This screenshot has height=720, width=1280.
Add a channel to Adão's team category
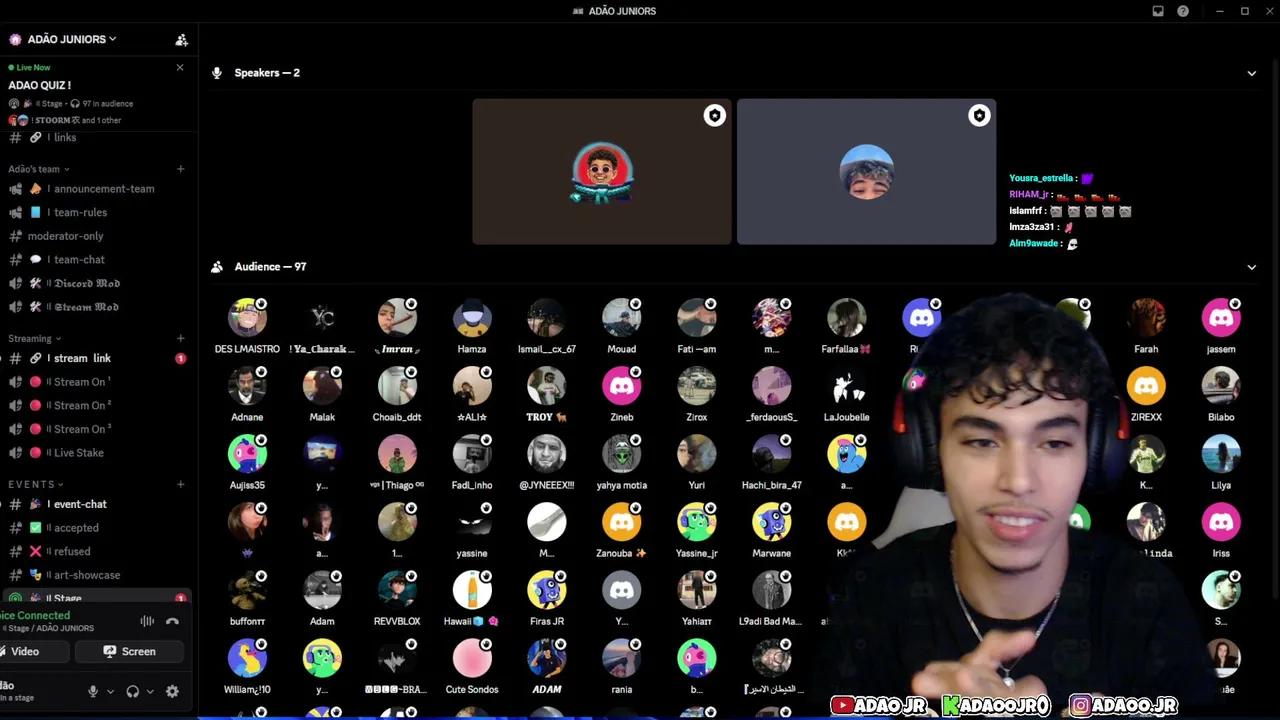click(180, 169)
